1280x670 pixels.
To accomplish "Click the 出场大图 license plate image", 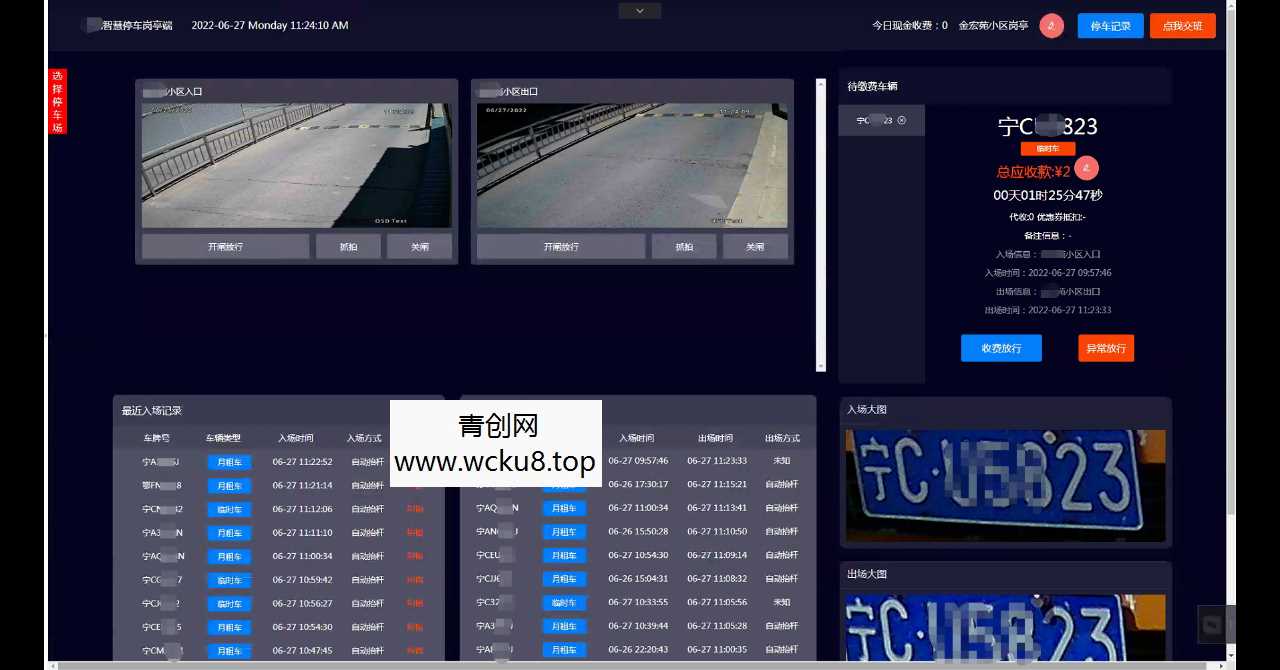I will coord(1004,630).
